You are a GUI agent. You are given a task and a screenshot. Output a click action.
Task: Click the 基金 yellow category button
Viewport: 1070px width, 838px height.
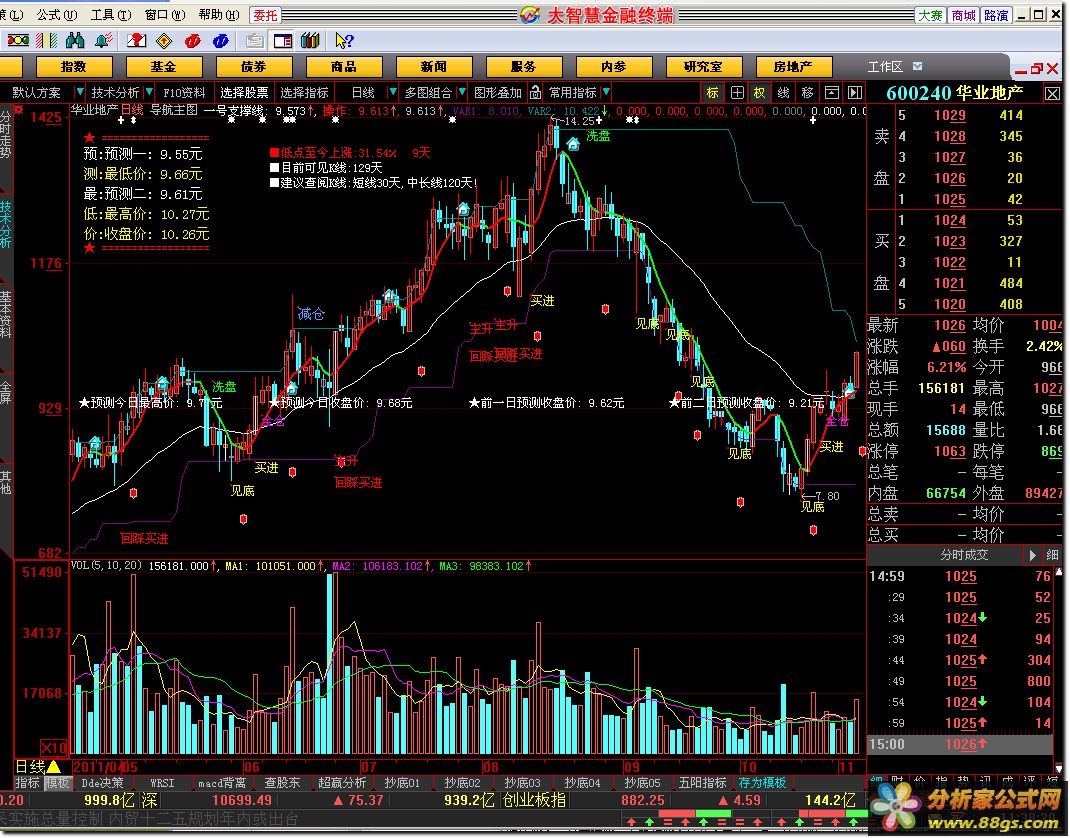pyautogui.click(x=163, y=66)
